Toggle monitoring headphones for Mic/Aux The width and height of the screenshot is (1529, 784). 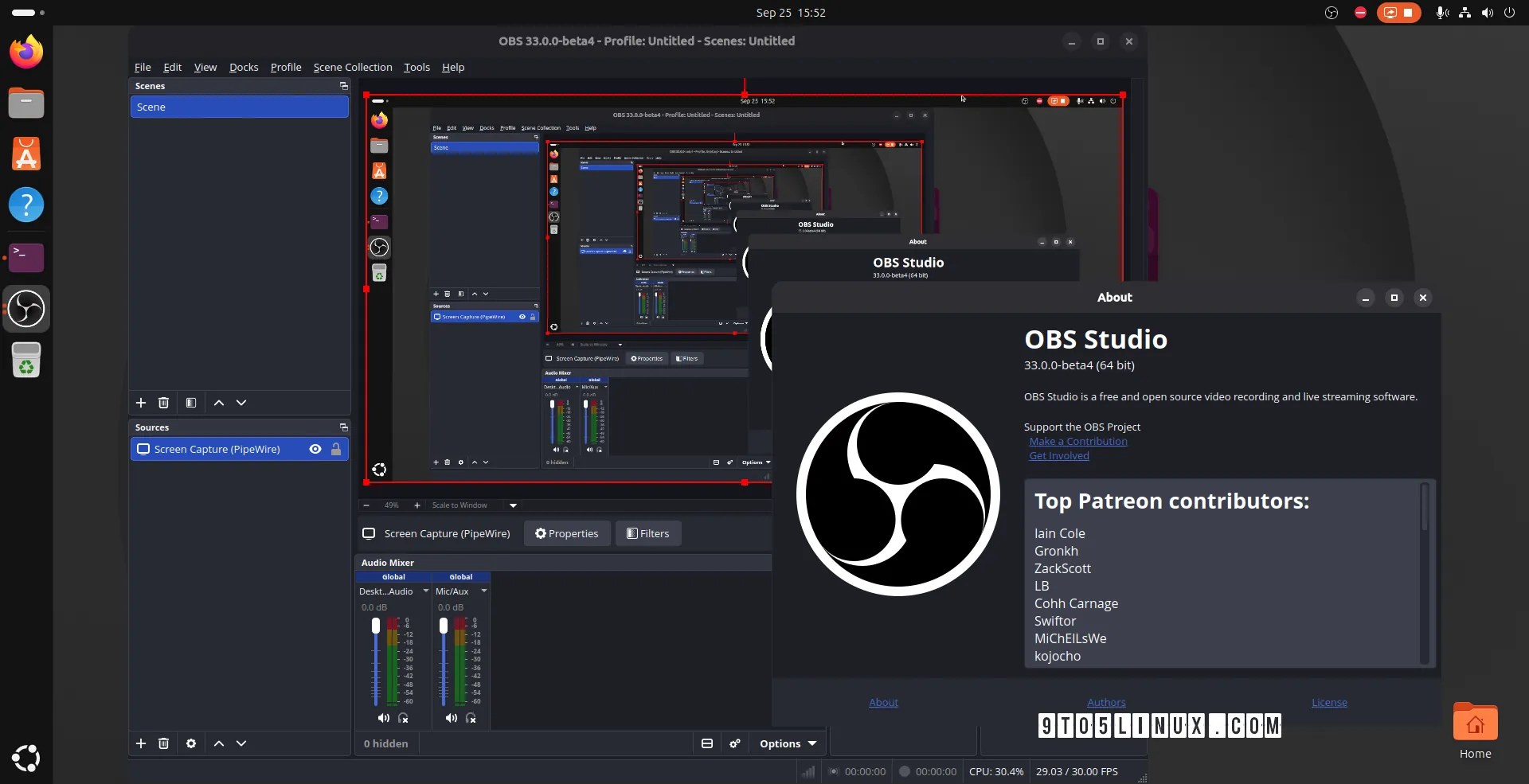(x=471, y=718)
